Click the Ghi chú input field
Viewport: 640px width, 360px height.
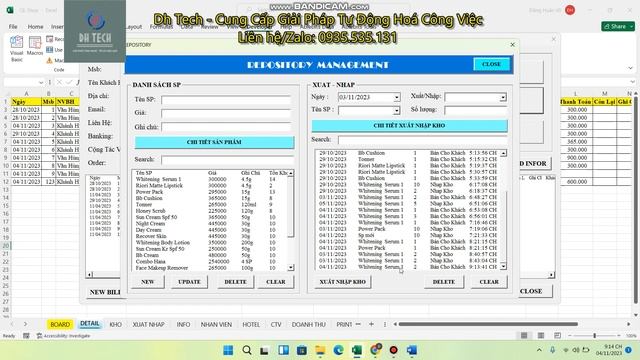(x=226, y=127)
